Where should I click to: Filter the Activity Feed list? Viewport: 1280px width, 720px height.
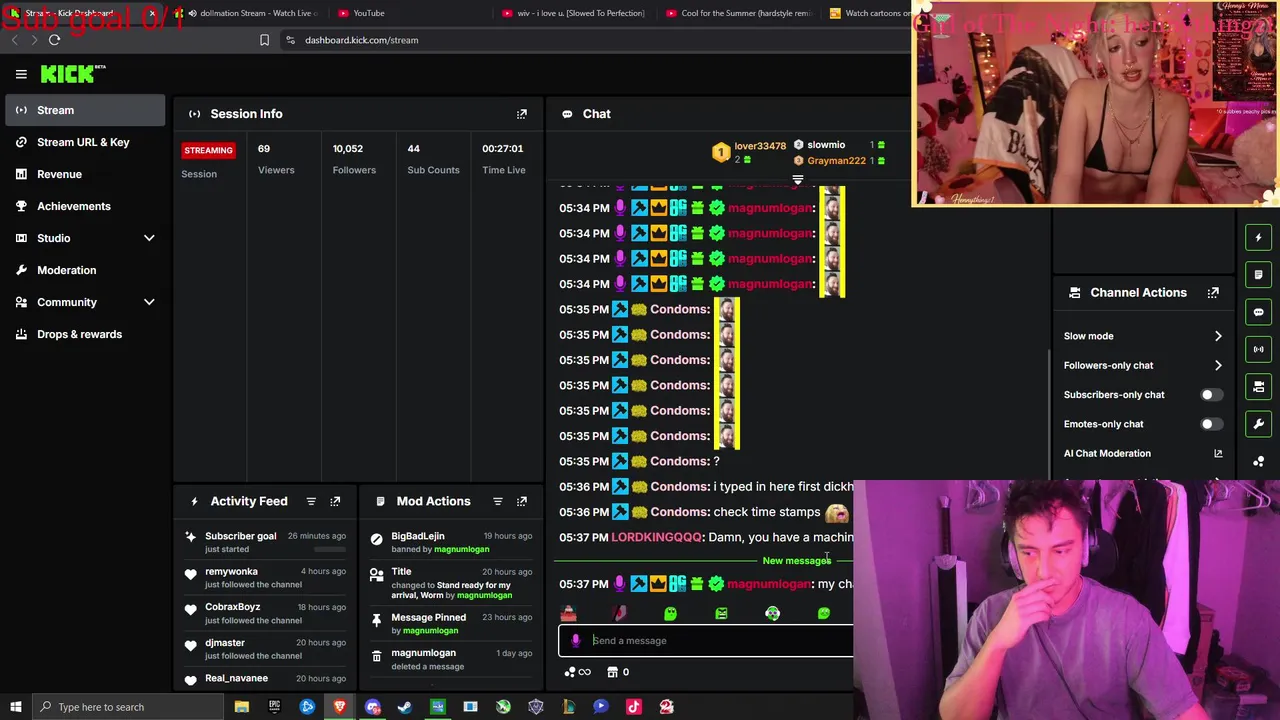pos(311,501)
